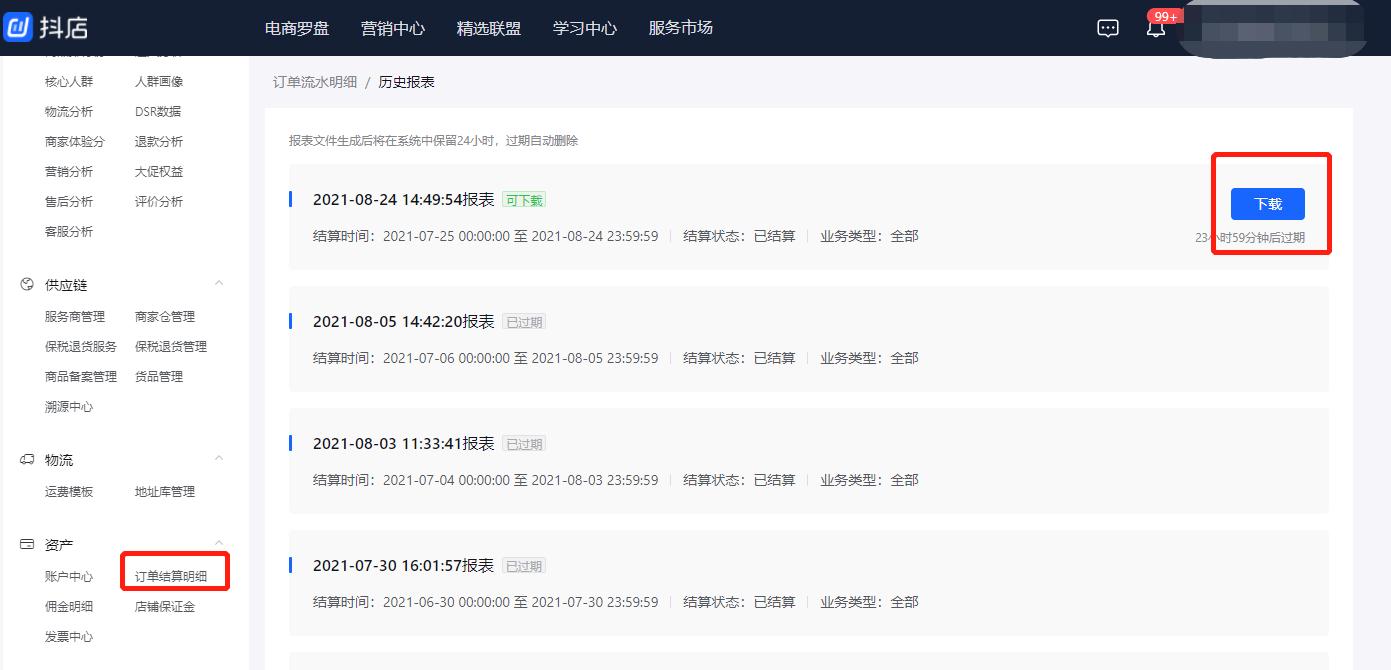Open 地址库管理 in sidebar
The width and height of the screenshot is (1391, 670).
point(165,491)
